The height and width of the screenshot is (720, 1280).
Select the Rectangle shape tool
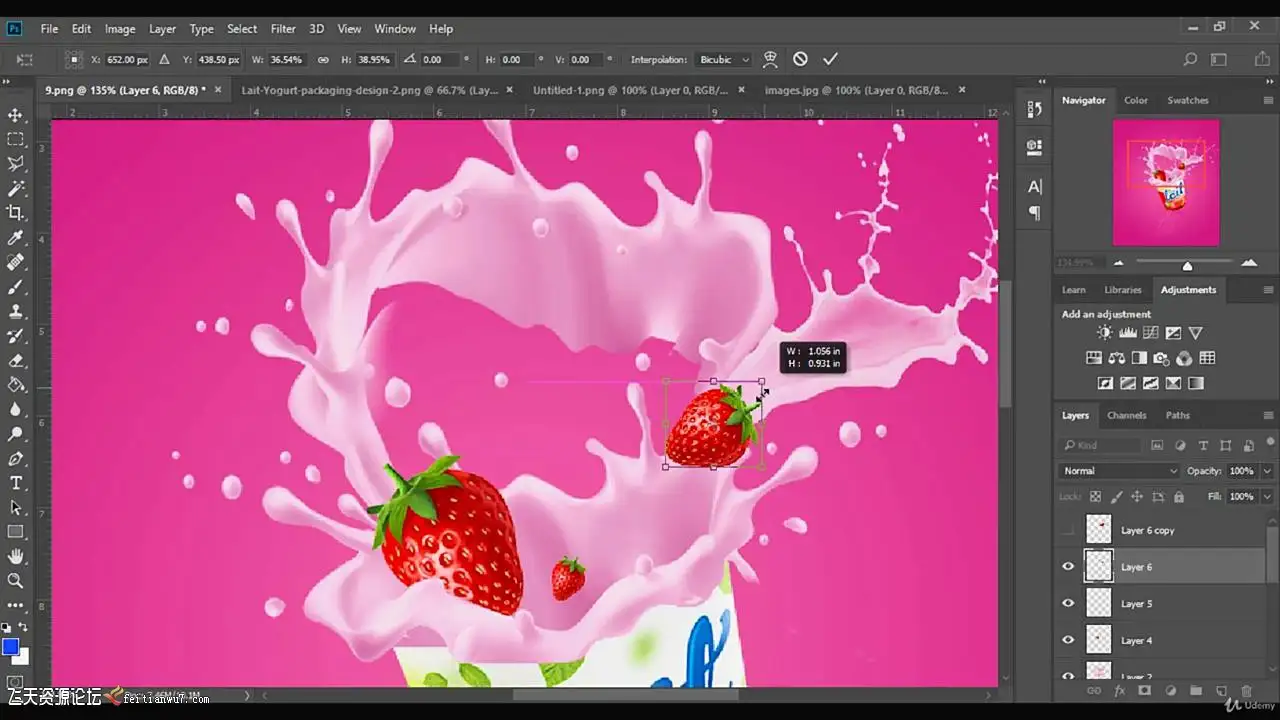tap(16, 532)
